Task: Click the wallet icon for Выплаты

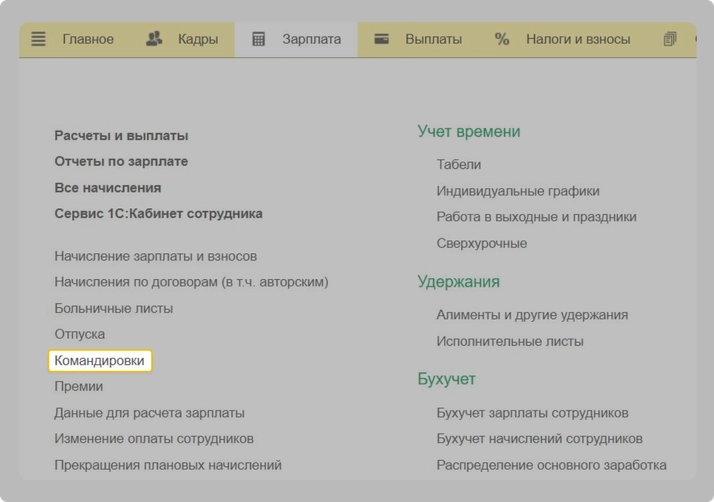Action: click(381, 39)
